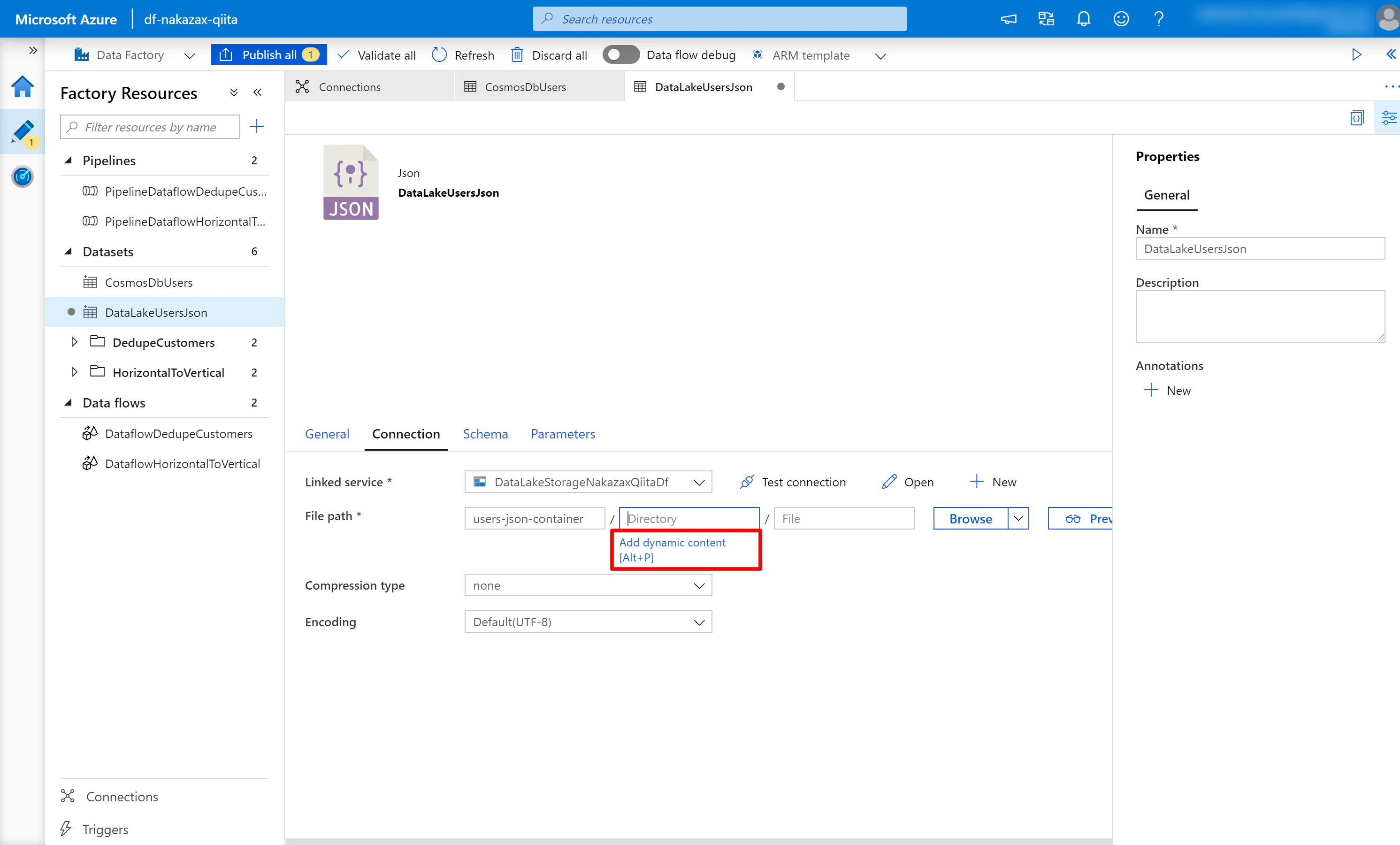Expand all Factory Resources with double down chevron
The height and width of the screenshot is (845, 1400).
click(234, 92)
